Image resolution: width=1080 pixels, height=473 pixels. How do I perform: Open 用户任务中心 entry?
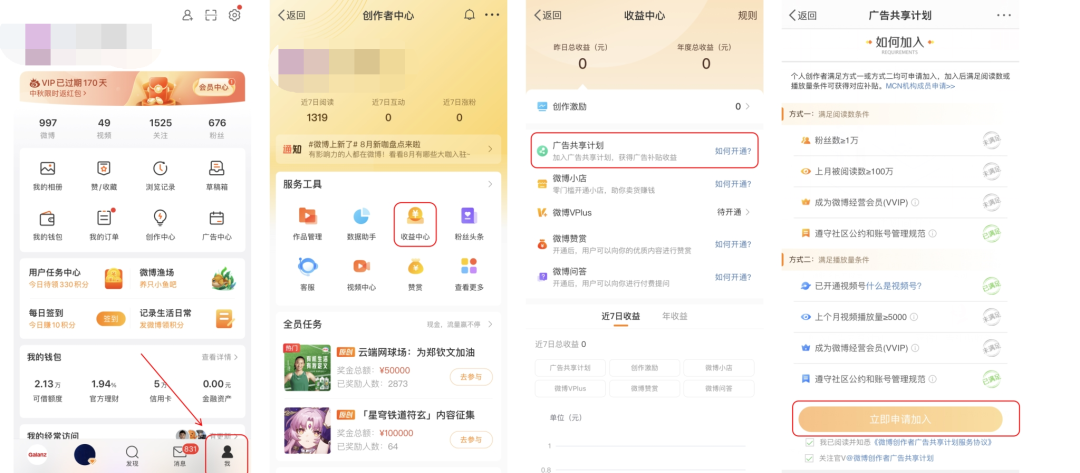coord(76,278)
